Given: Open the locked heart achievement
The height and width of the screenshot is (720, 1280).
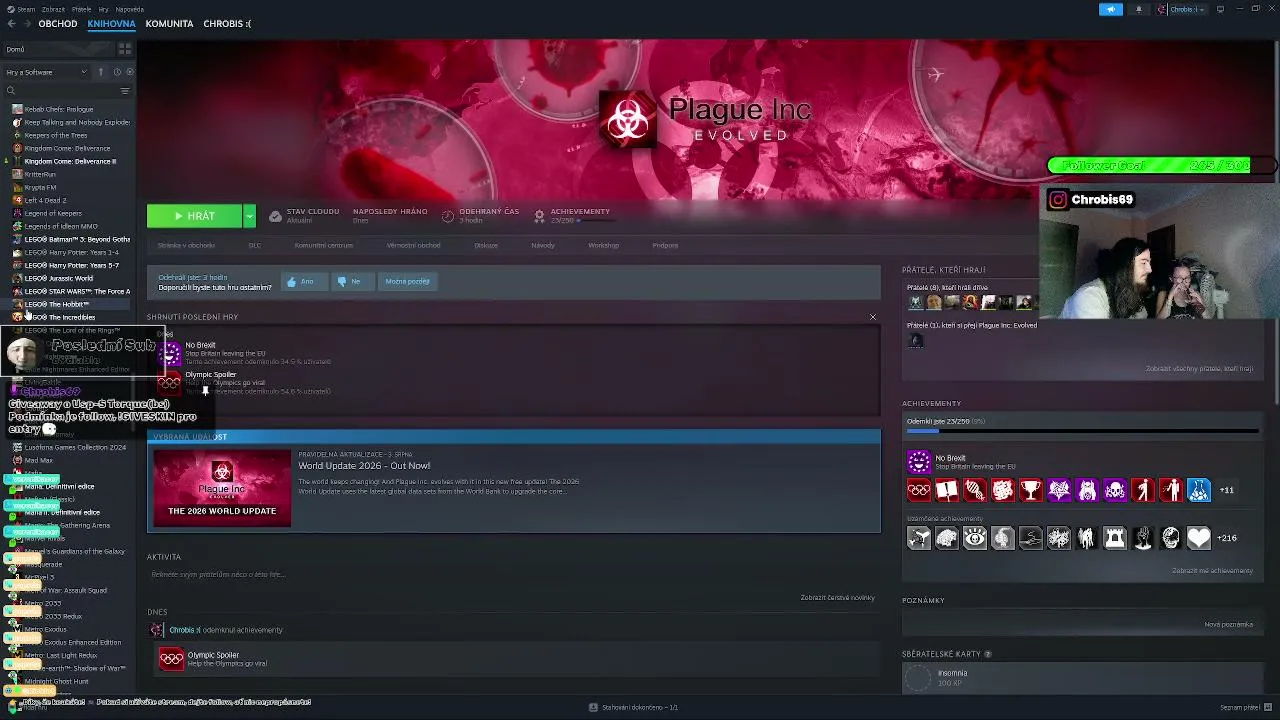Looking at the screenshot, I should 1199,538.
